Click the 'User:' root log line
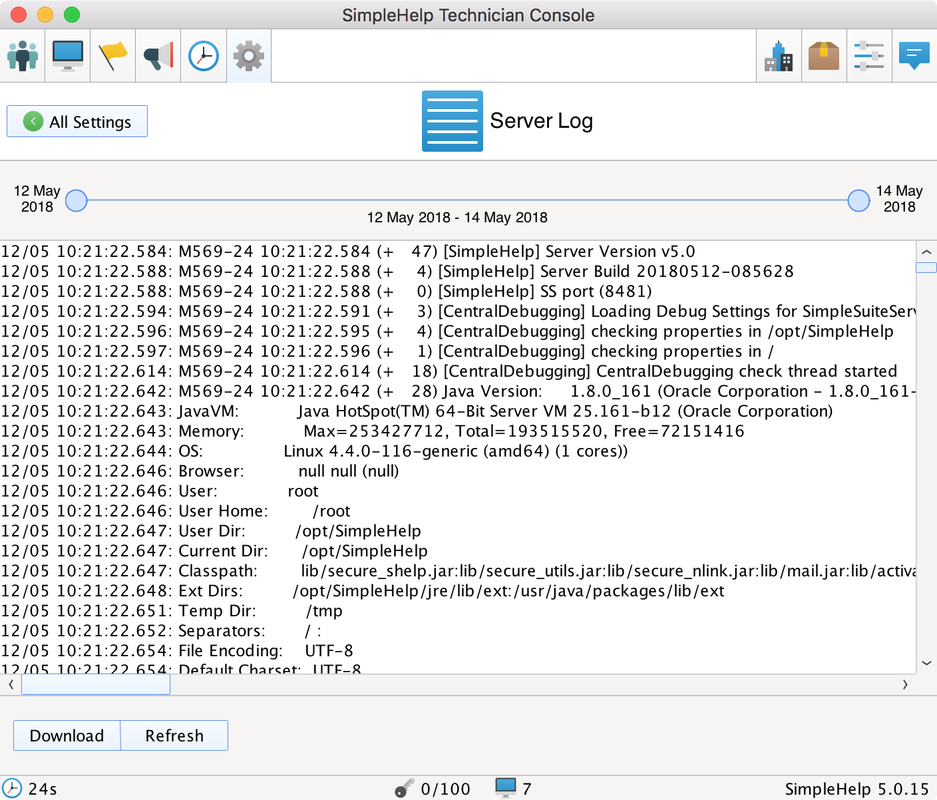 (x=160, y=491)
